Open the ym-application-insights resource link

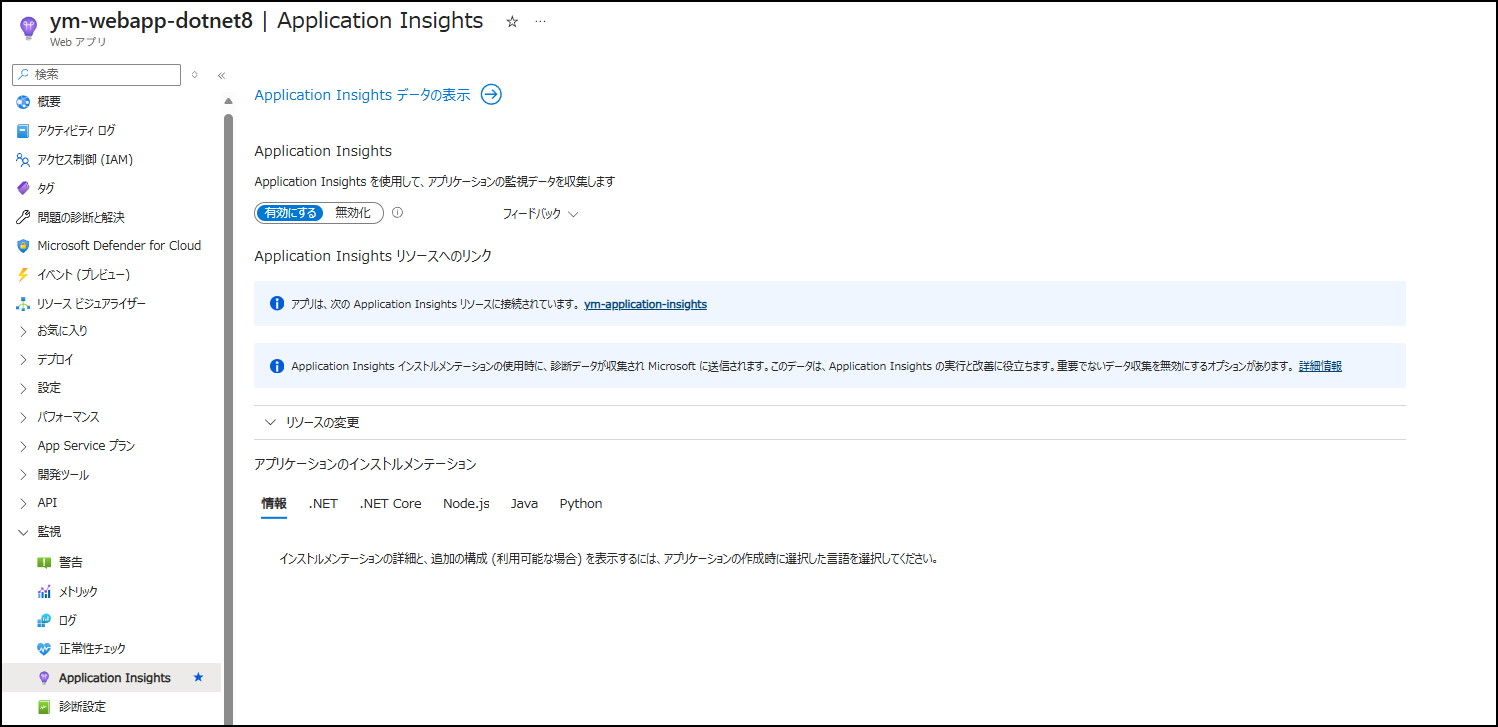click(x=645, y=304)
